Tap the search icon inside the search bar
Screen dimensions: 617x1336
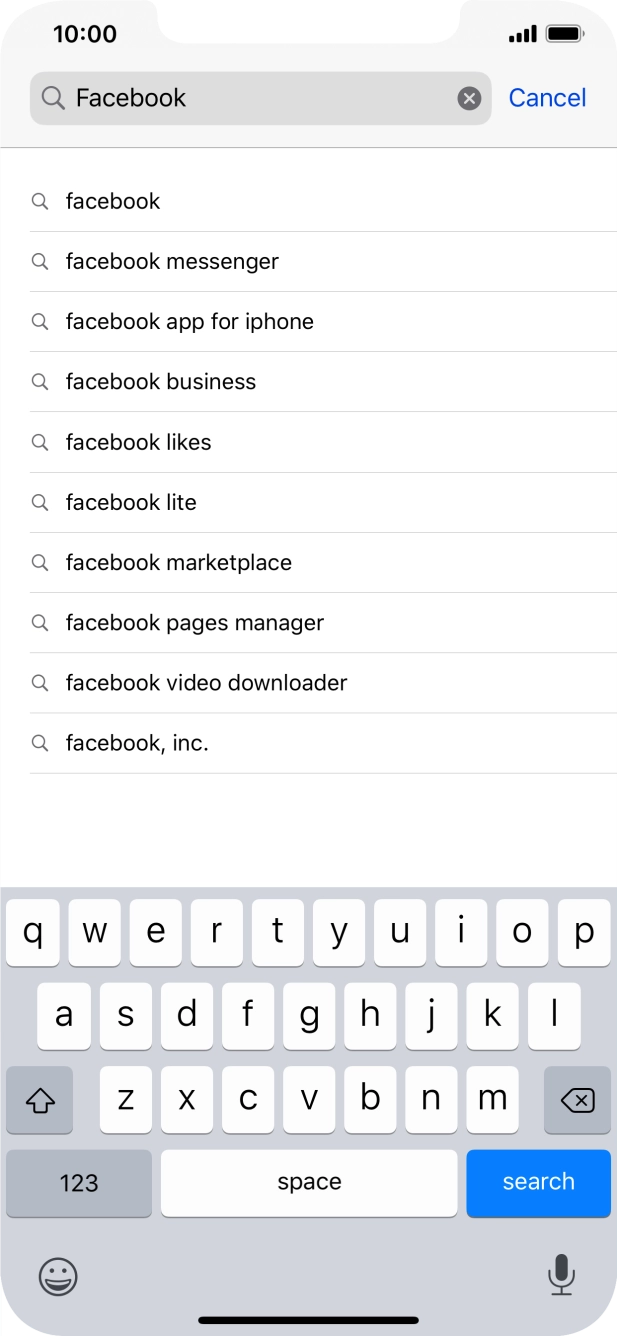(51, 98)
